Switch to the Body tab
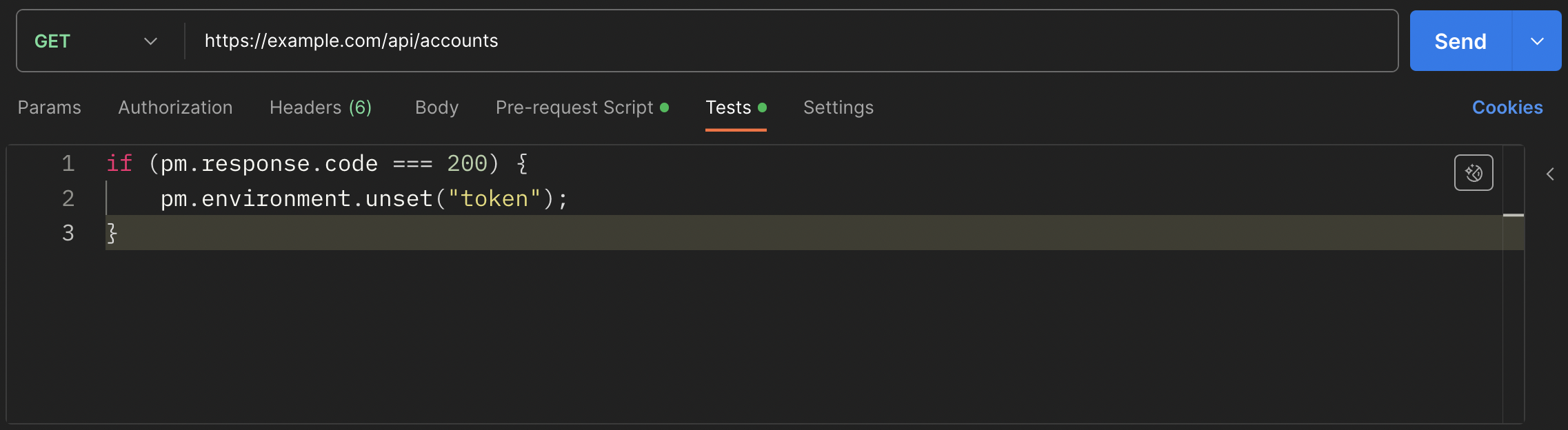 [436, 107]
